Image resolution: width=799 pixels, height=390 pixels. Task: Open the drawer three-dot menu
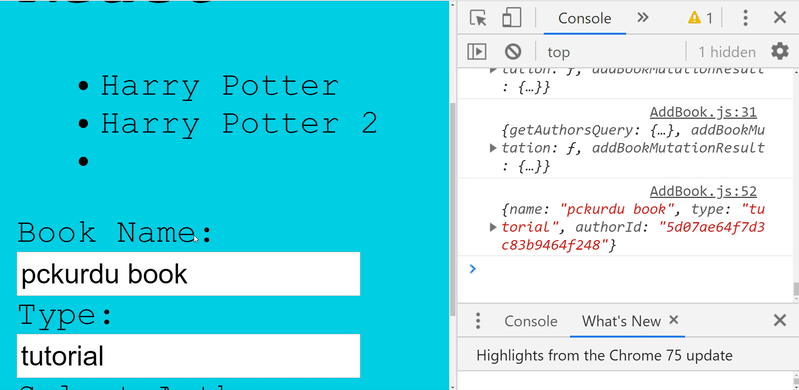pos(478,321)
